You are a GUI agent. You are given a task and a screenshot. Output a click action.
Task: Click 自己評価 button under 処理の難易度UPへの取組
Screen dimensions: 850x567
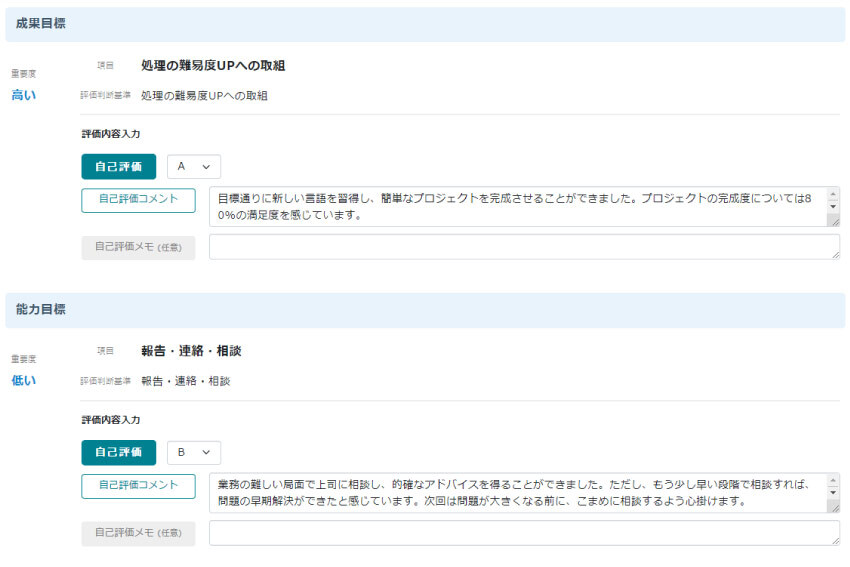click(x=119, y=166)
